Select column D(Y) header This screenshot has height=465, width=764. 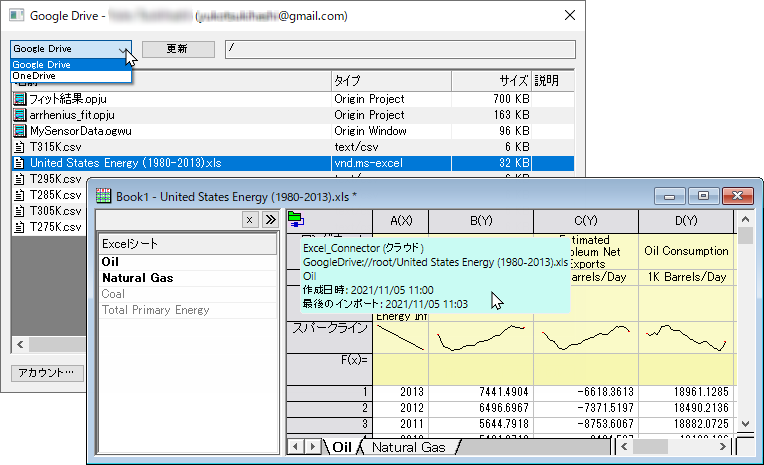[x=686, y=221]
